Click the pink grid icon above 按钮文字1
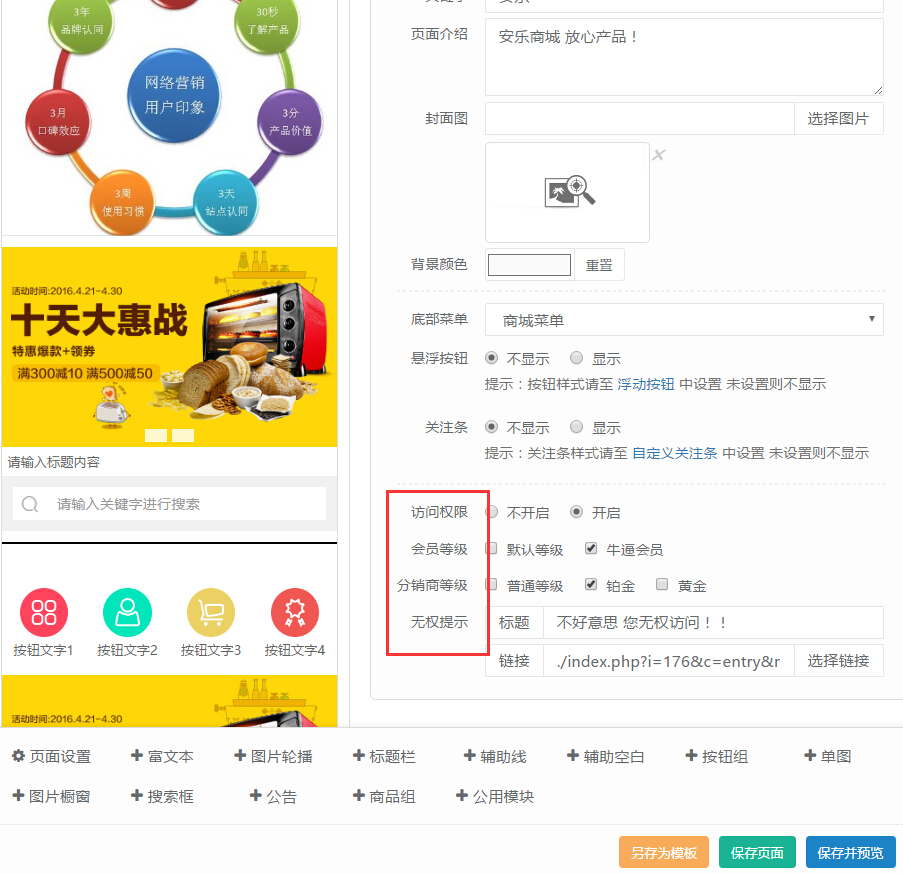Viewport: 903px width, 873px height. point(44,612)
